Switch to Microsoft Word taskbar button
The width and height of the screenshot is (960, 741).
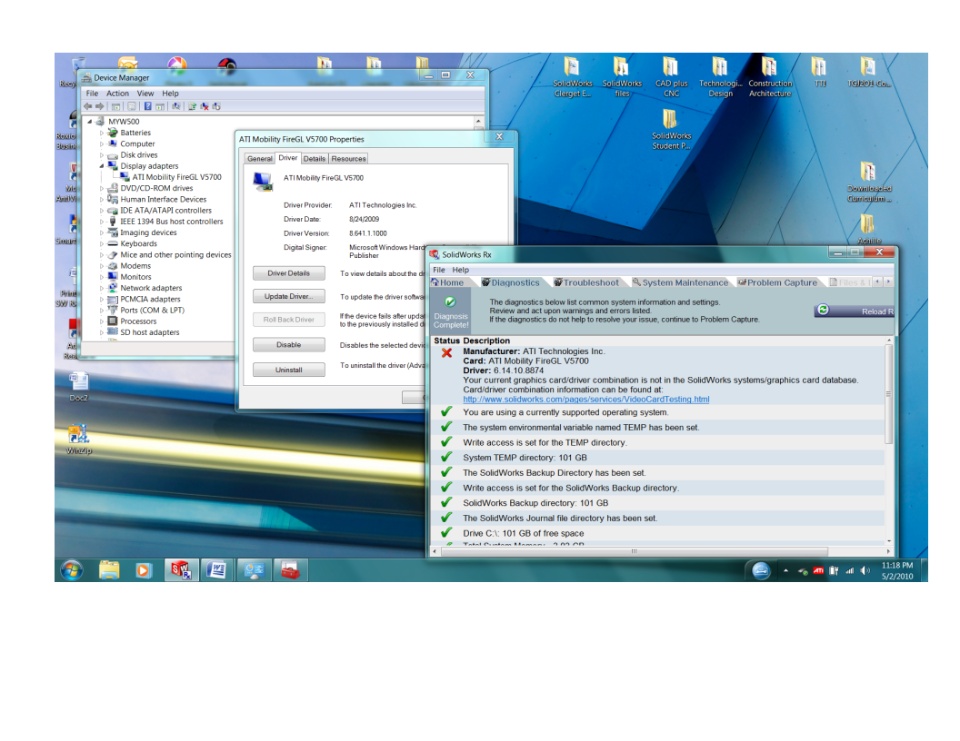(216, 570)
